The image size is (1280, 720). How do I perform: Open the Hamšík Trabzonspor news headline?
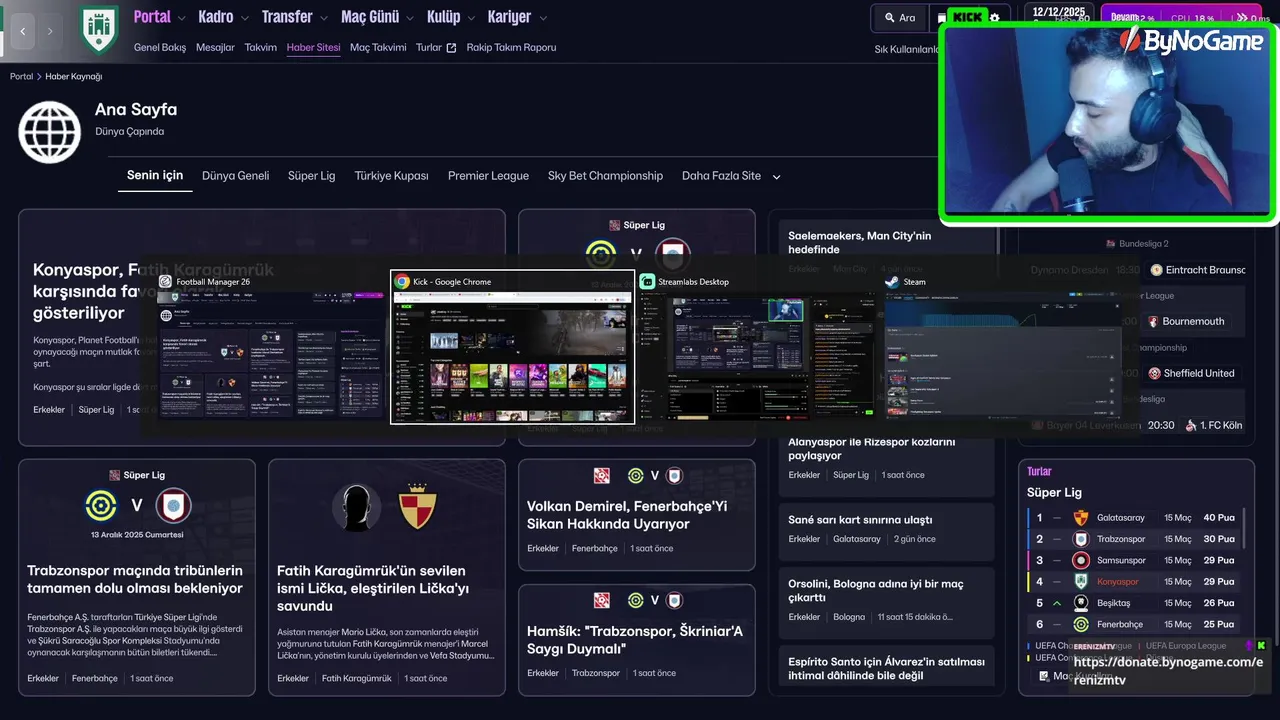[635, 640]
